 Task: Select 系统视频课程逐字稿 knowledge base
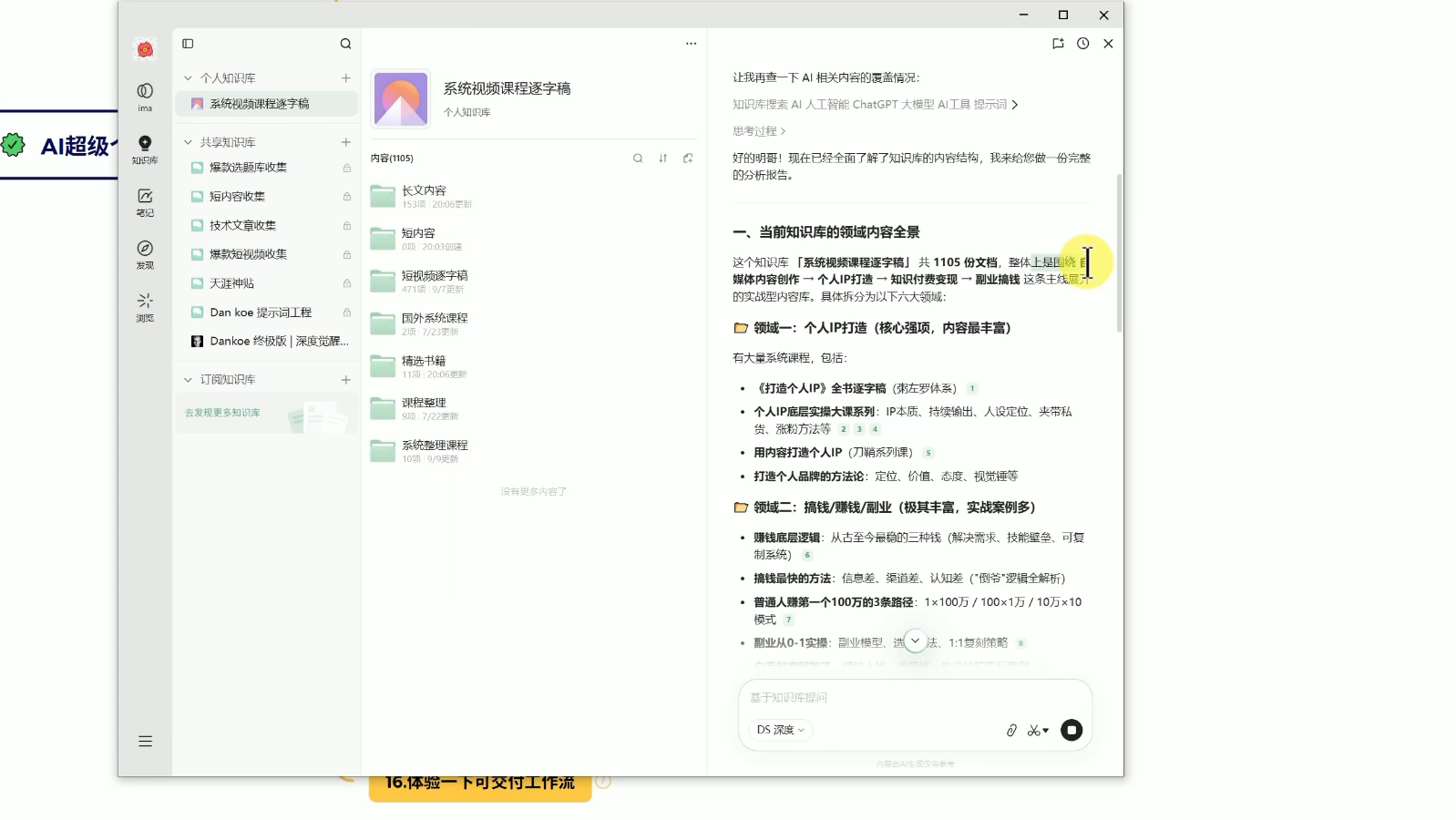tap(266, 104)
